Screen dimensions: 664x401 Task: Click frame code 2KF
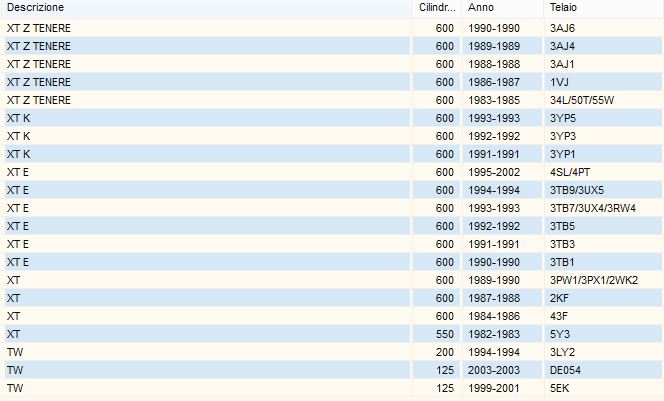(x=559, y=298)
